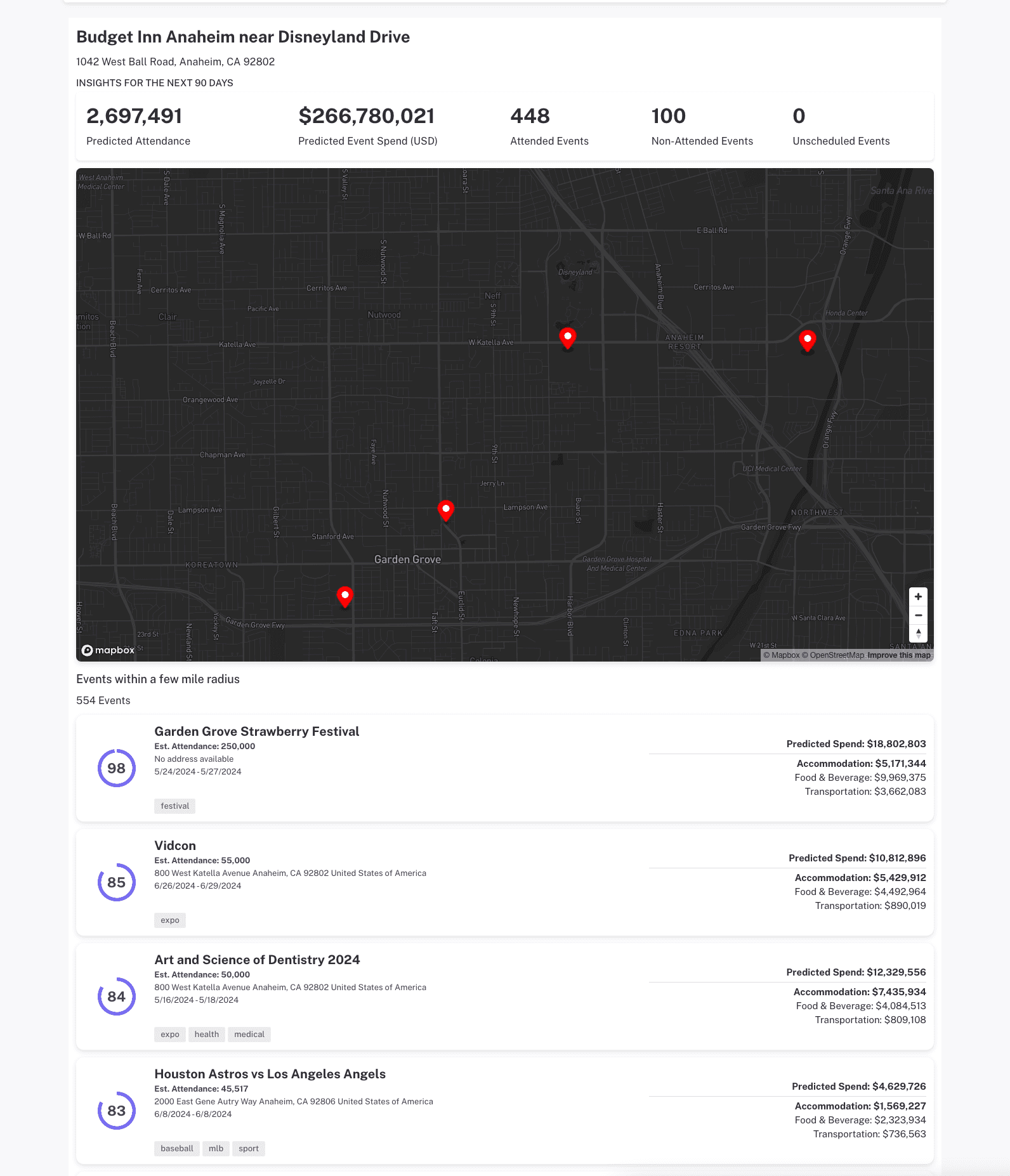Image resolution: width=1010 pixels, height=1176 pixels.
Task: Click the address 1042 West Ball Road
Action: (x=176, y=62)
